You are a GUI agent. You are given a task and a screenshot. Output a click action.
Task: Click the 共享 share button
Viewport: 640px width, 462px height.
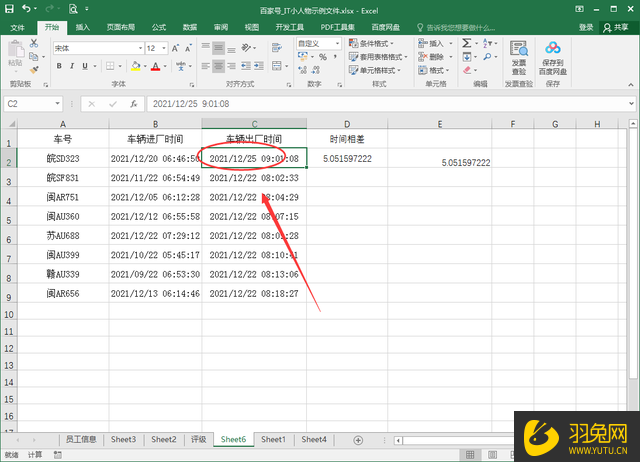tap(616, 27)
